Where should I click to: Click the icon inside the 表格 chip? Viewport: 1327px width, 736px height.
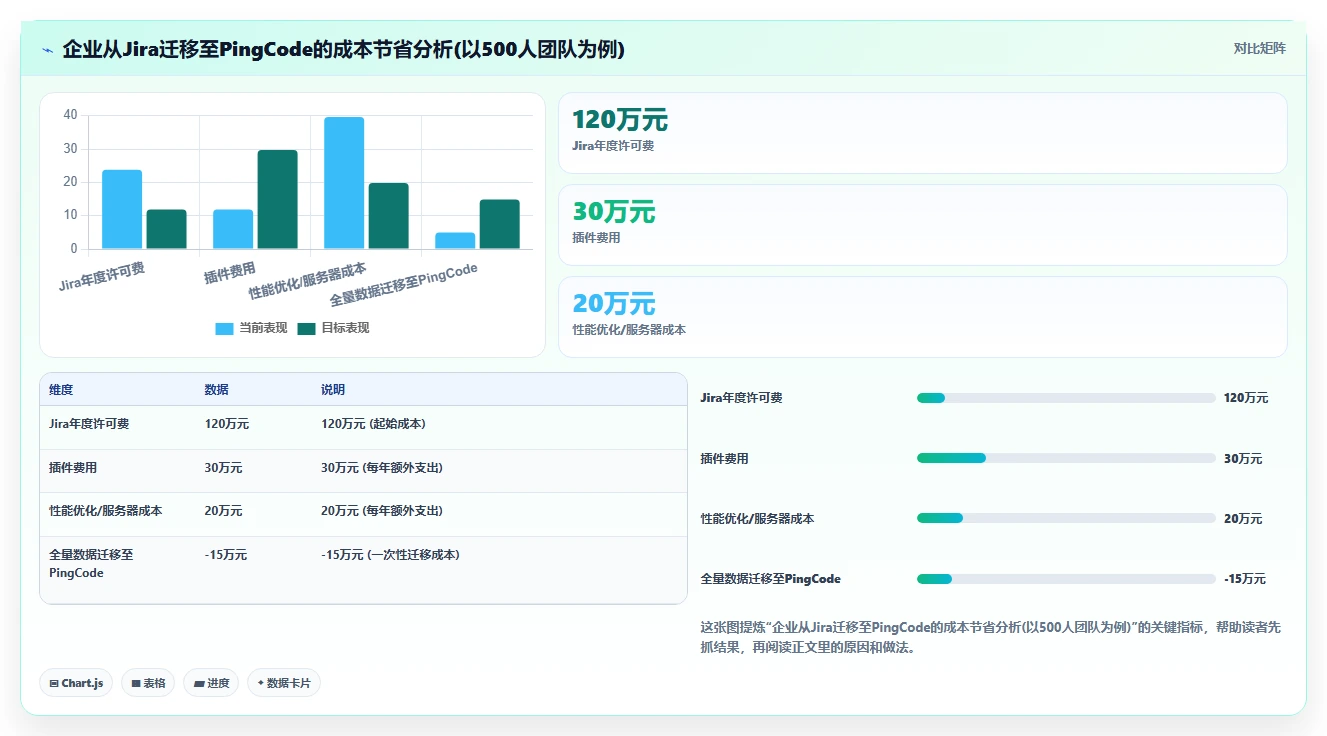point(136,684)
